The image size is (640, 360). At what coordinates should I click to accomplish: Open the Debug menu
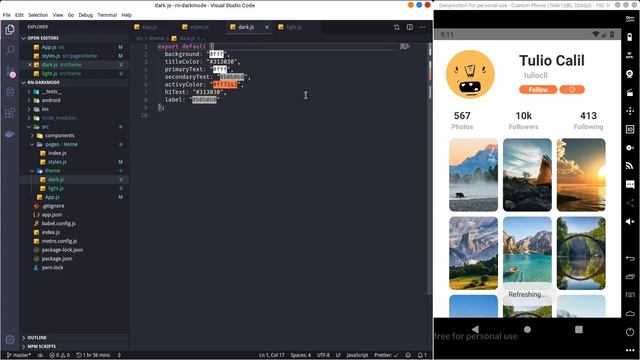85,15
